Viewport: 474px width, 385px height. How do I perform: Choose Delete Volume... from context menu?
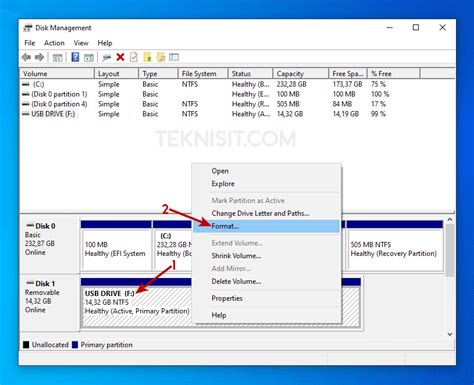point(266,282)
